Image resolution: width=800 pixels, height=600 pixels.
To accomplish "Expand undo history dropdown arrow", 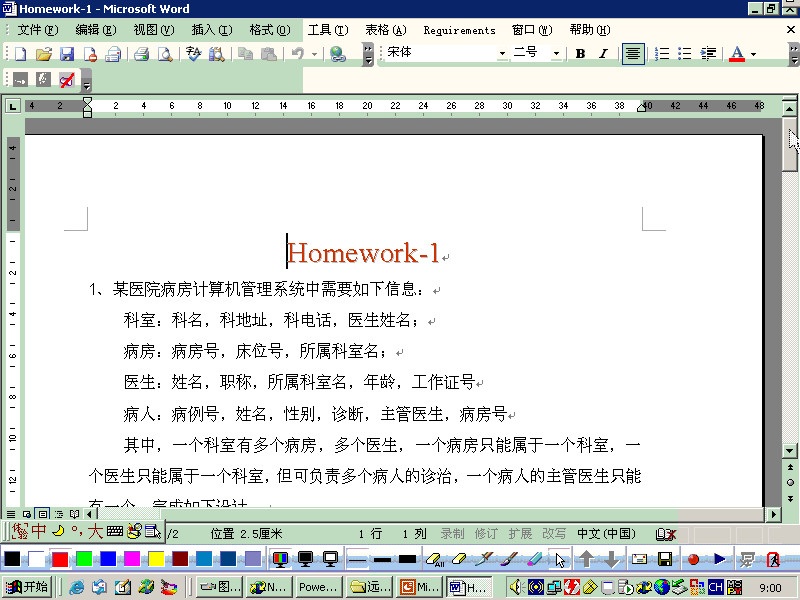I will (x=314, y=54).
